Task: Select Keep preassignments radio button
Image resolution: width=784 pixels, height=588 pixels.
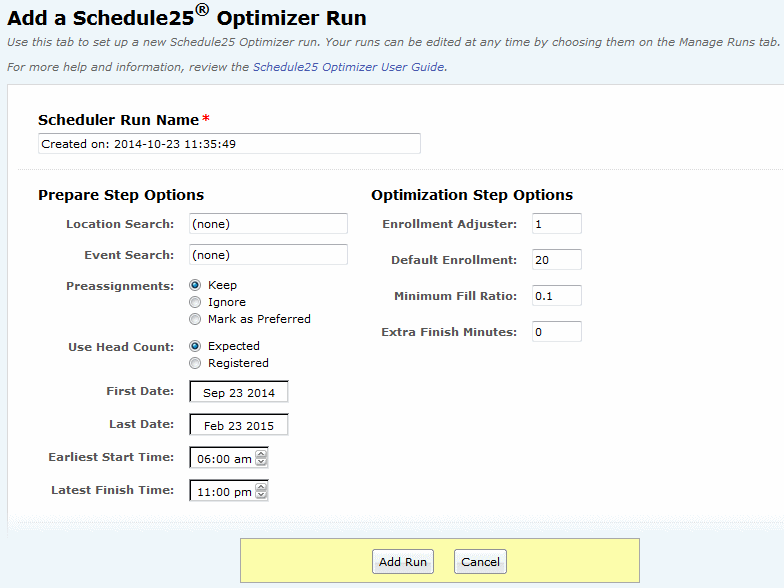Action: [x=195, y=285]
